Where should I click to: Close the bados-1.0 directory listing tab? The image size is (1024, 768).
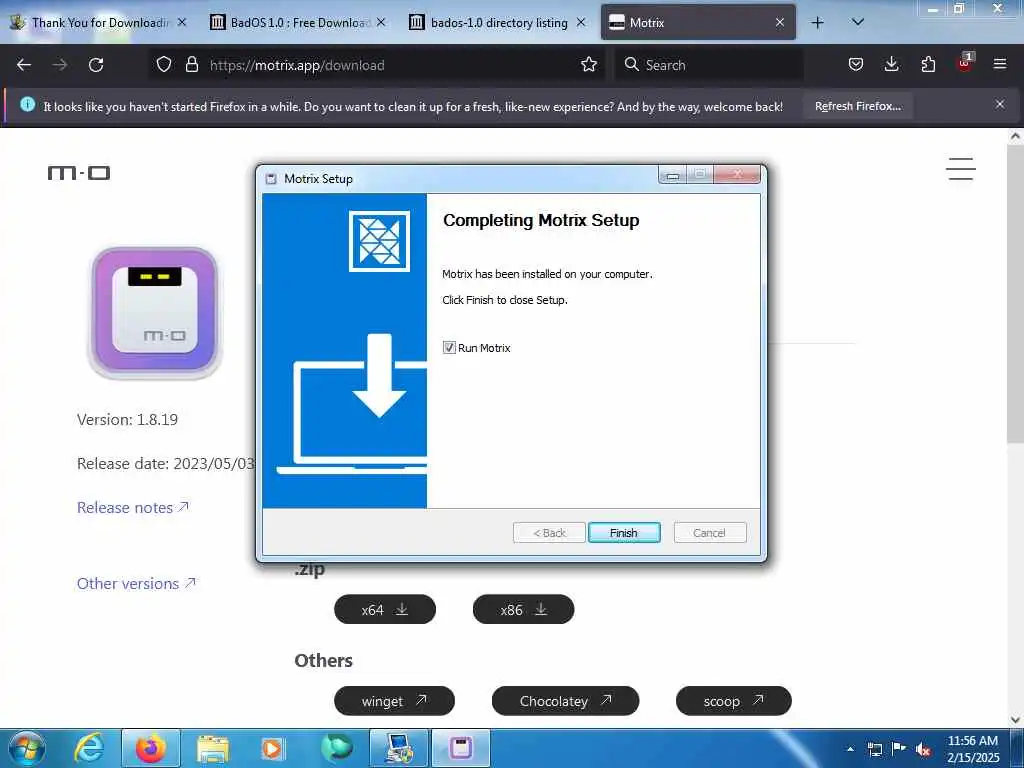coord(581,22)
